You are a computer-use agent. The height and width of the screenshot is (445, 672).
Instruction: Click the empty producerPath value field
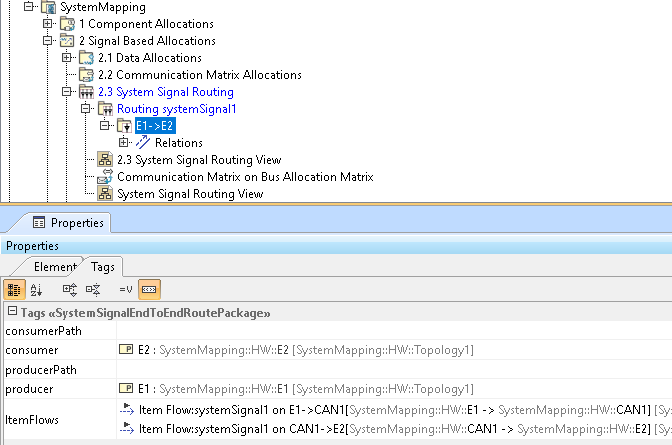(394, 369)
